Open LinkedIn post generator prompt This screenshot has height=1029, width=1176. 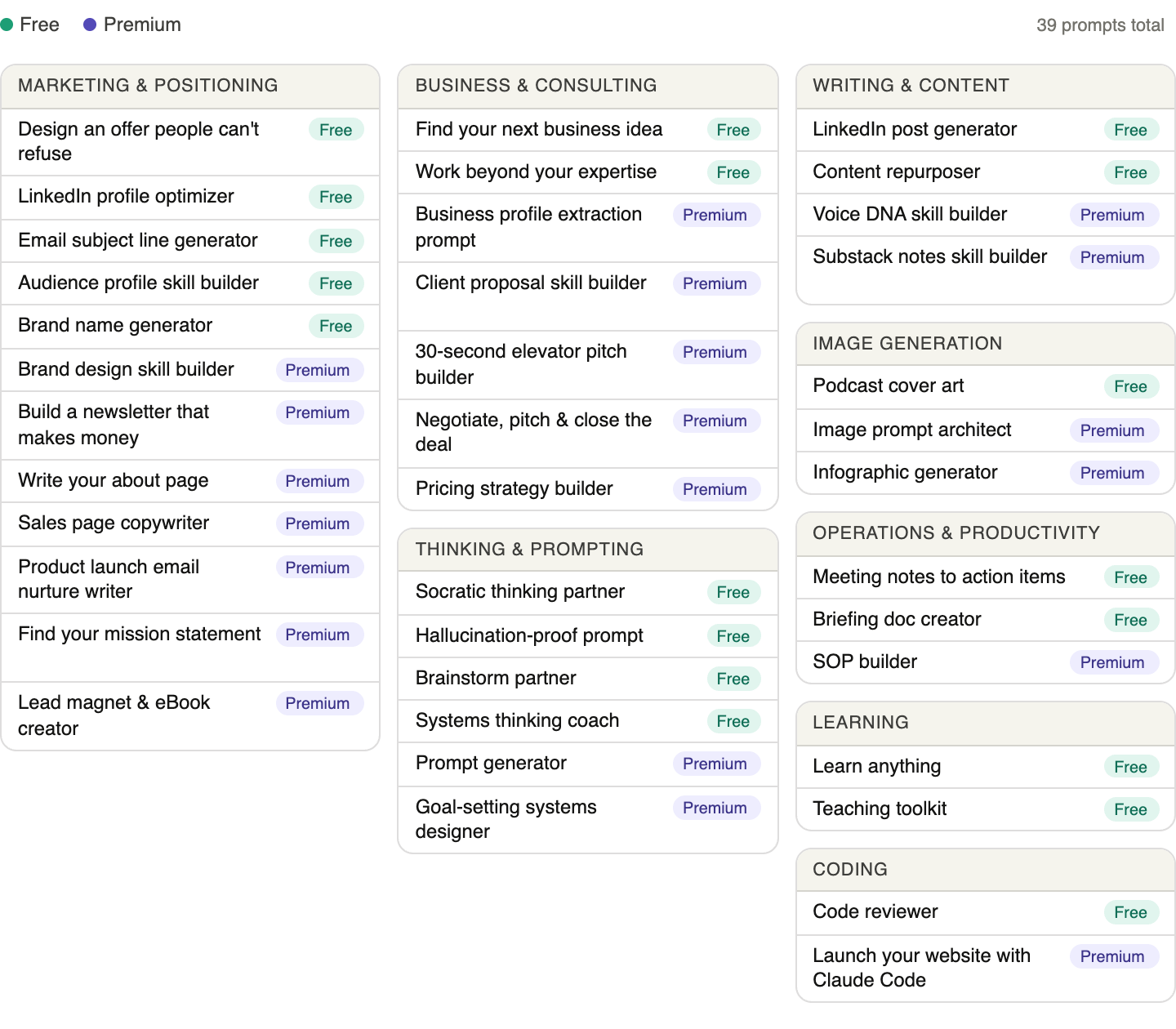[x=985, y=129]
